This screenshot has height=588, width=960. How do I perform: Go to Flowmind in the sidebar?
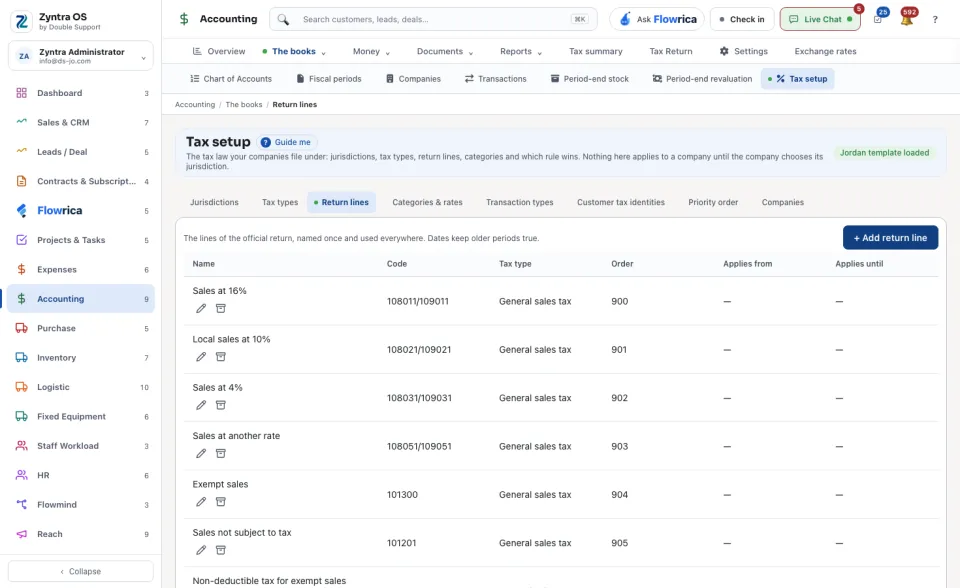[x=81, y=505]
